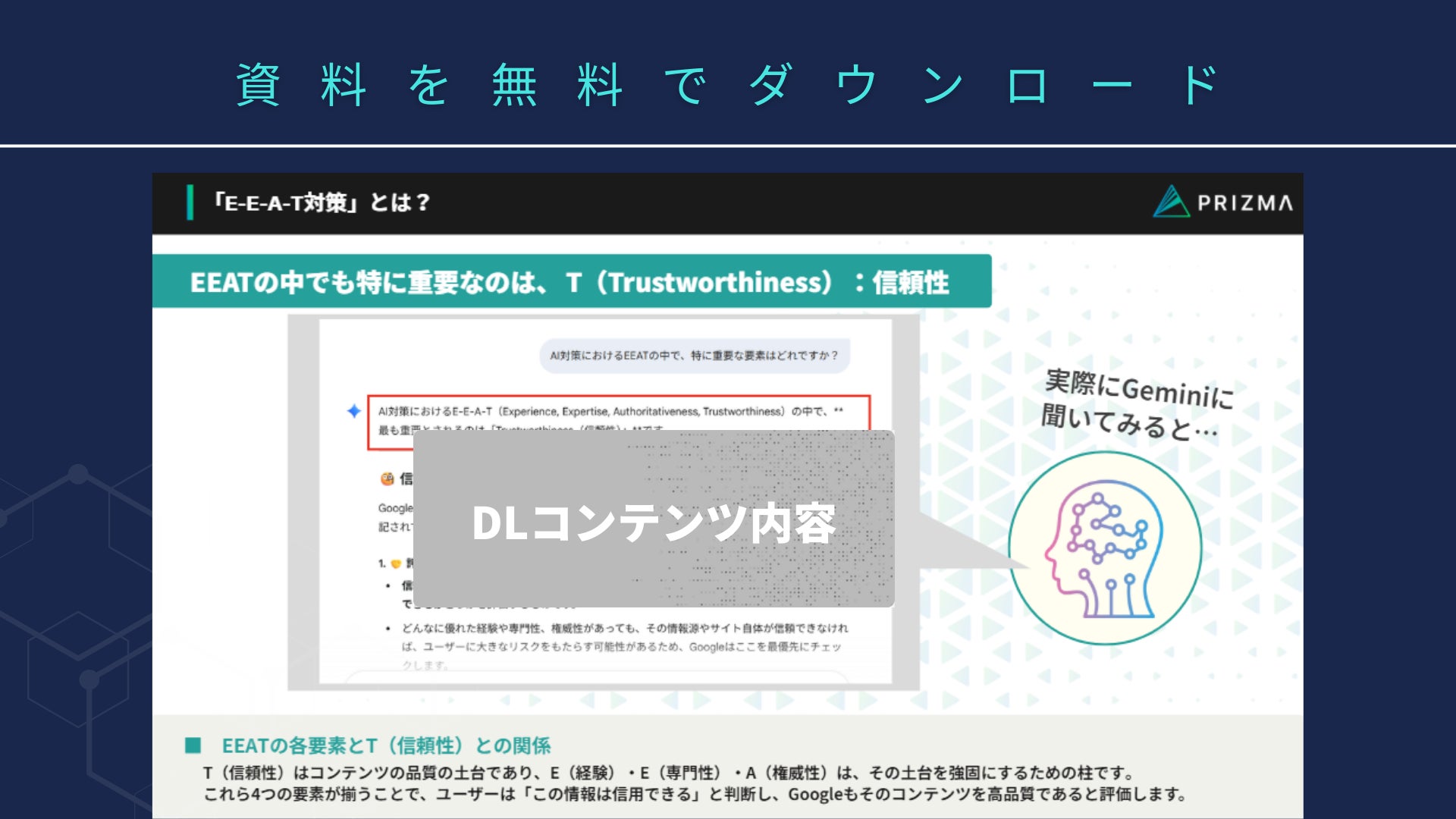Click the EEATの各要素とT（信頼性）との関係 heading

coord(385,745)
